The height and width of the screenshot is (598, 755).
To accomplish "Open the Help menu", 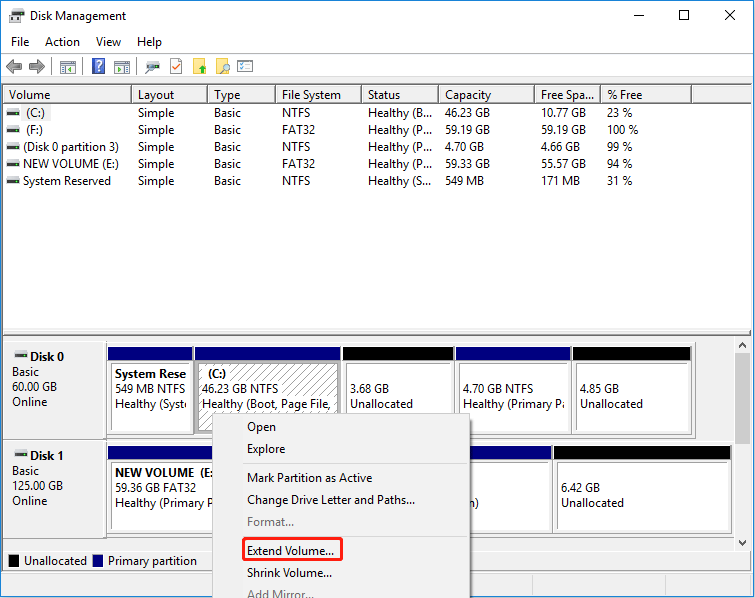I will (149, 42).
